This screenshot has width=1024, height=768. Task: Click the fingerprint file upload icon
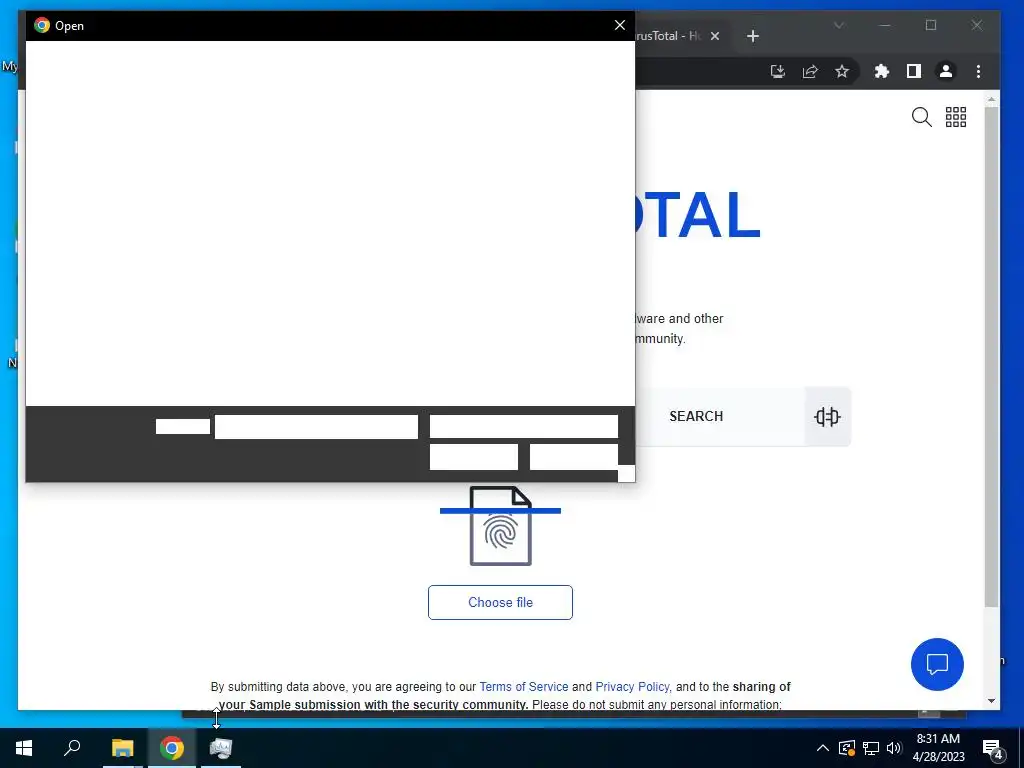click(501, 526)
